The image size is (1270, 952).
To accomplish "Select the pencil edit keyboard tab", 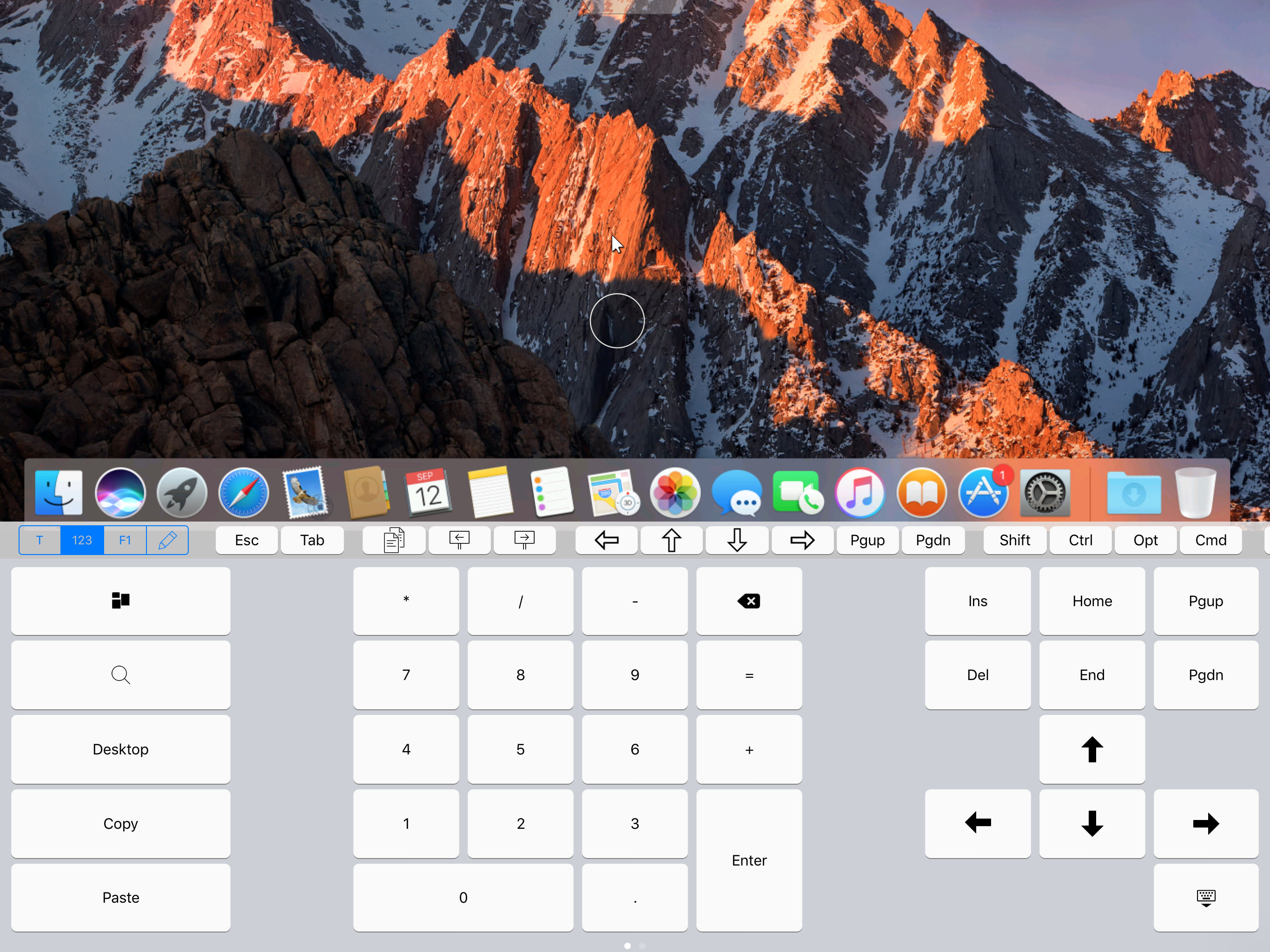I will [x=167, y=540].
